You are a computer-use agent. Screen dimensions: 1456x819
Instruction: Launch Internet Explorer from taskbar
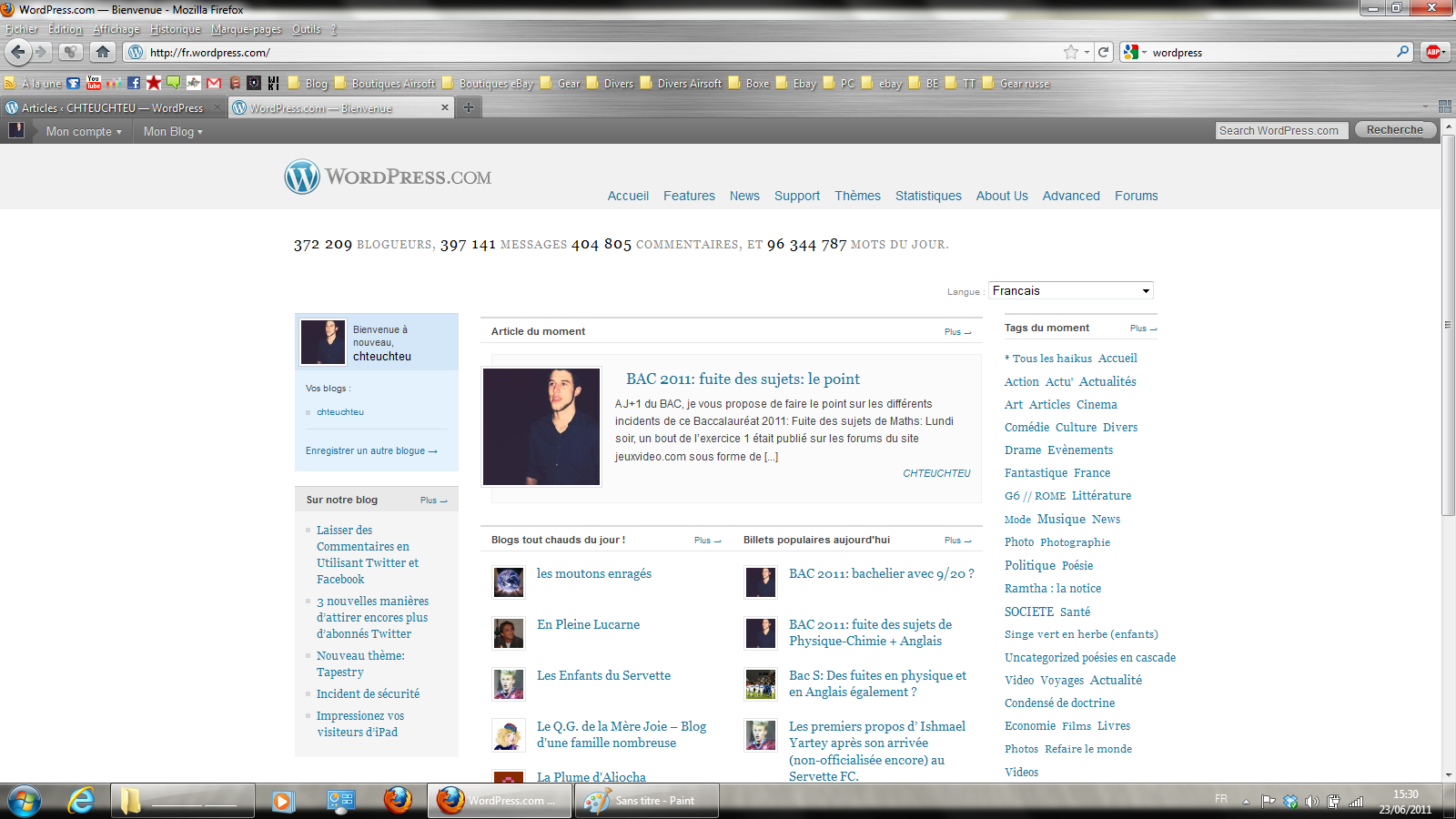pyautogui.click(x=81, y=801)
